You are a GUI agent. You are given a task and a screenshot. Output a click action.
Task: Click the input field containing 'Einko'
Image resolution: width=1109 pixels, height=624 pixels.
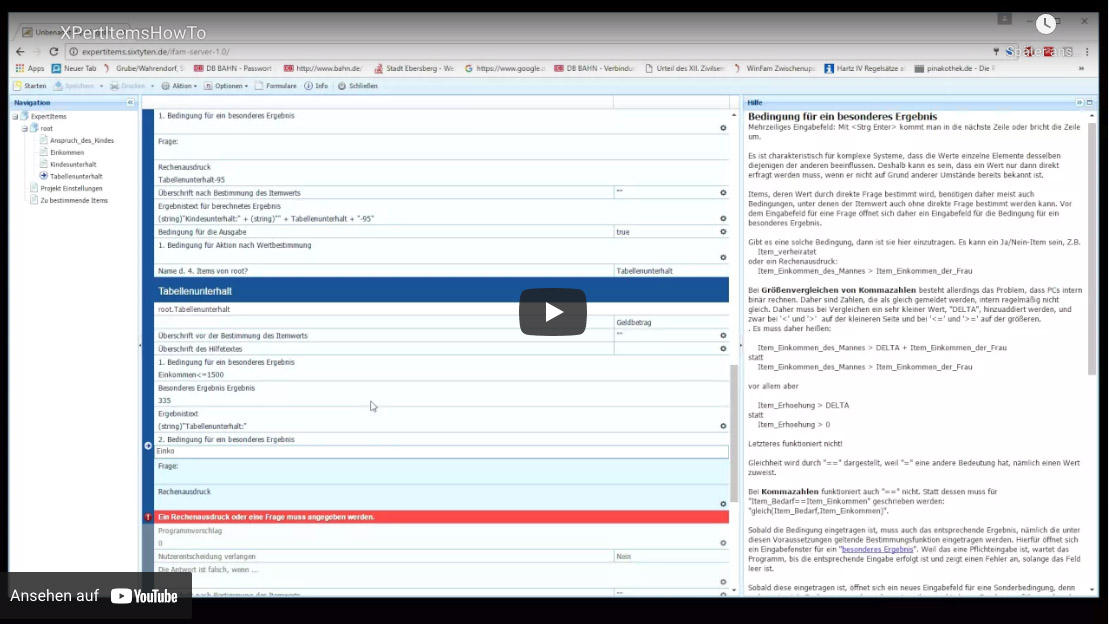(x=440, y=451)
